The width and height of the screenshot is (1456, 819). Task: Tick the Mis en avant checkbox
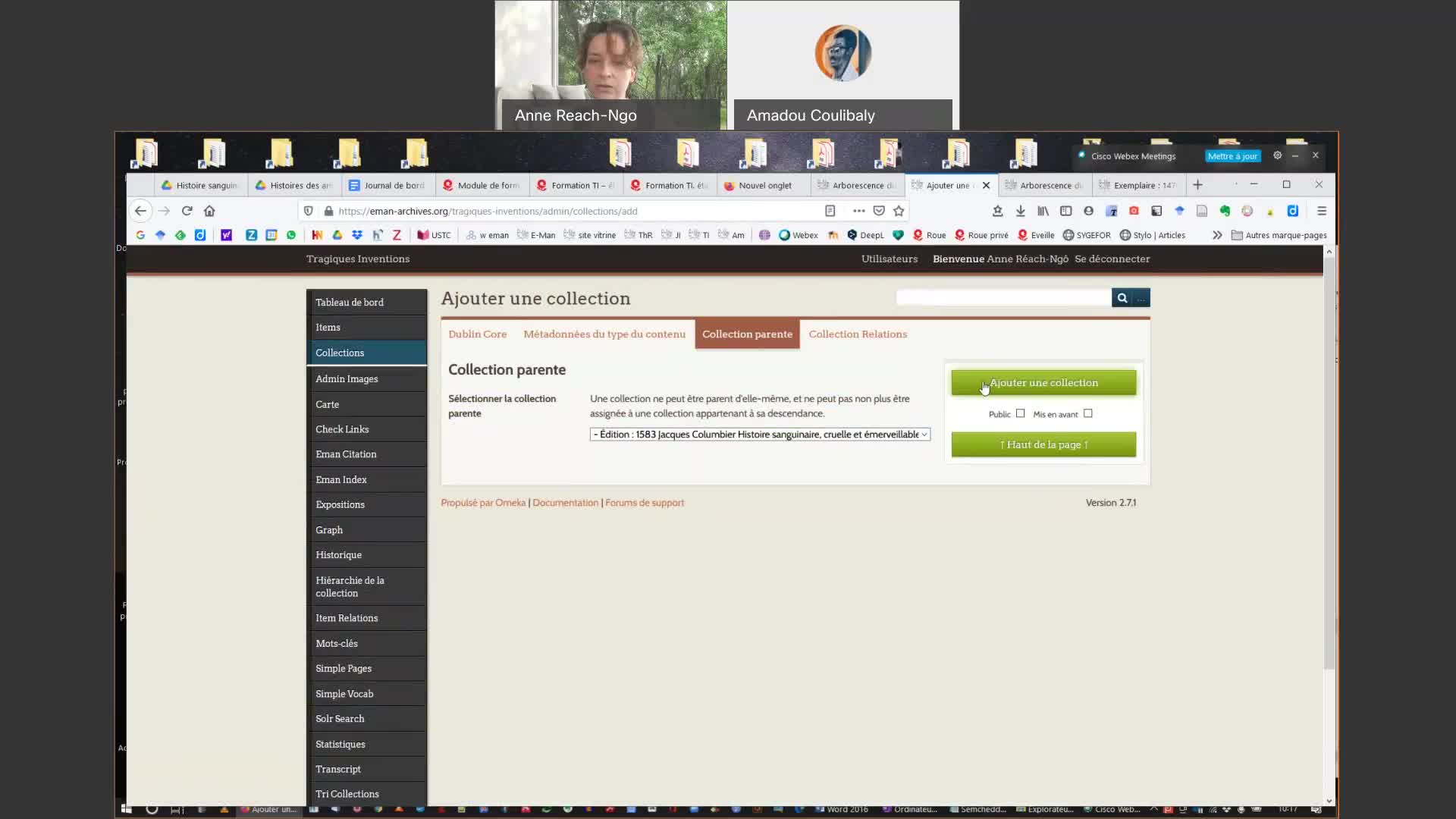pos(1088,413)
